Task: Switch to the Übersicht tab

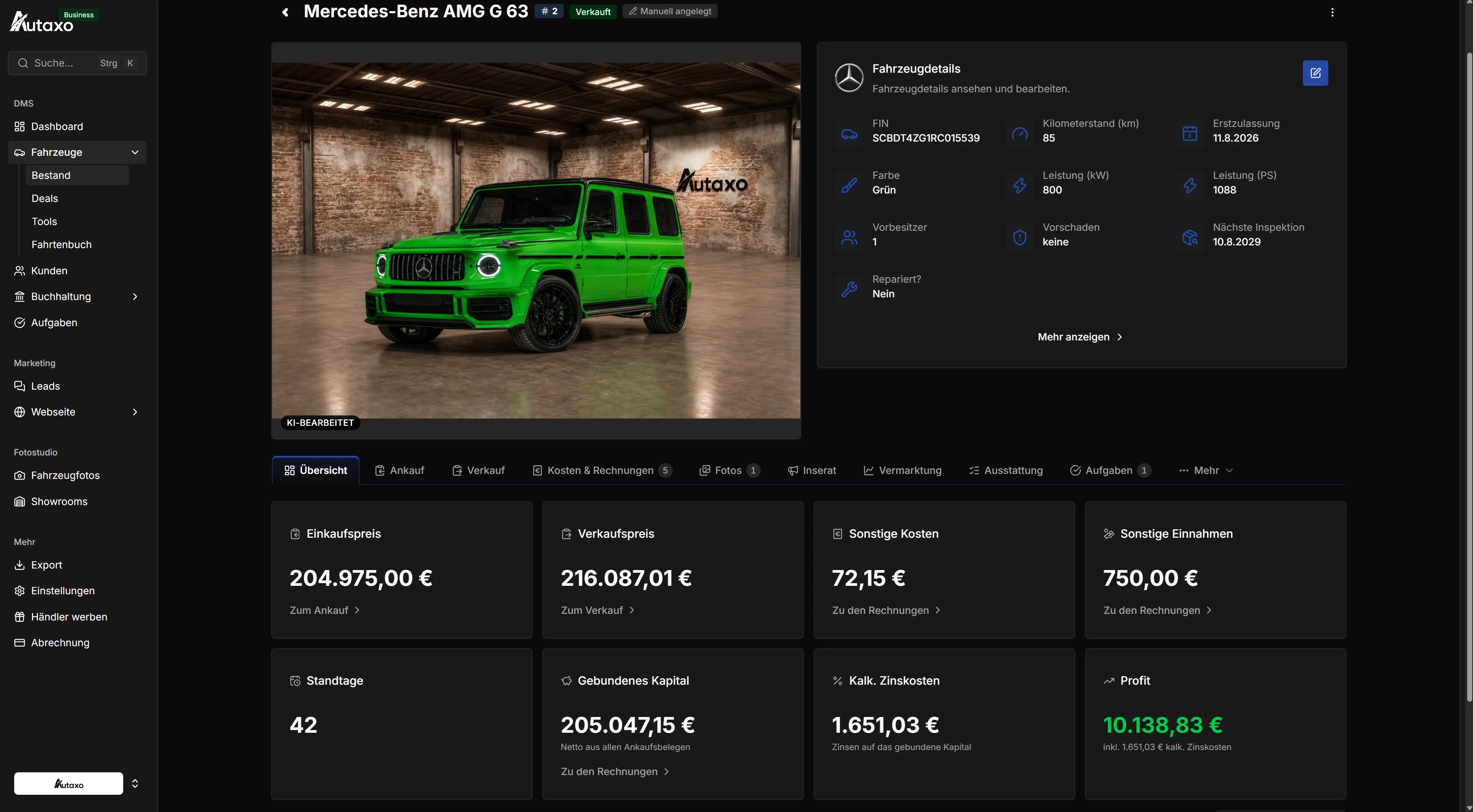Action: pyautogui.click(x=316, y=470)
